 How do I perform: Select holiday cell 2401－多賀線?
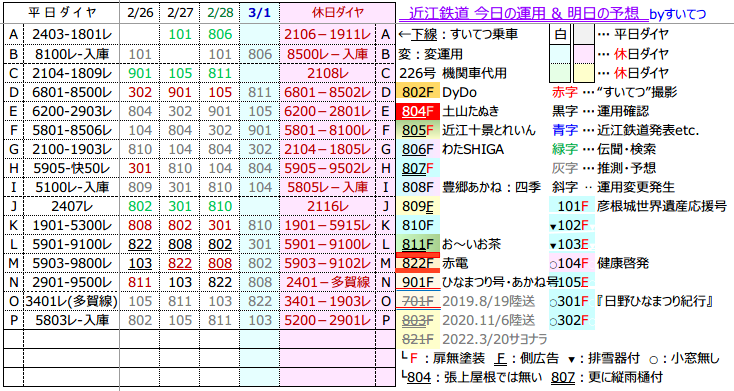click(x=328, y=282)
